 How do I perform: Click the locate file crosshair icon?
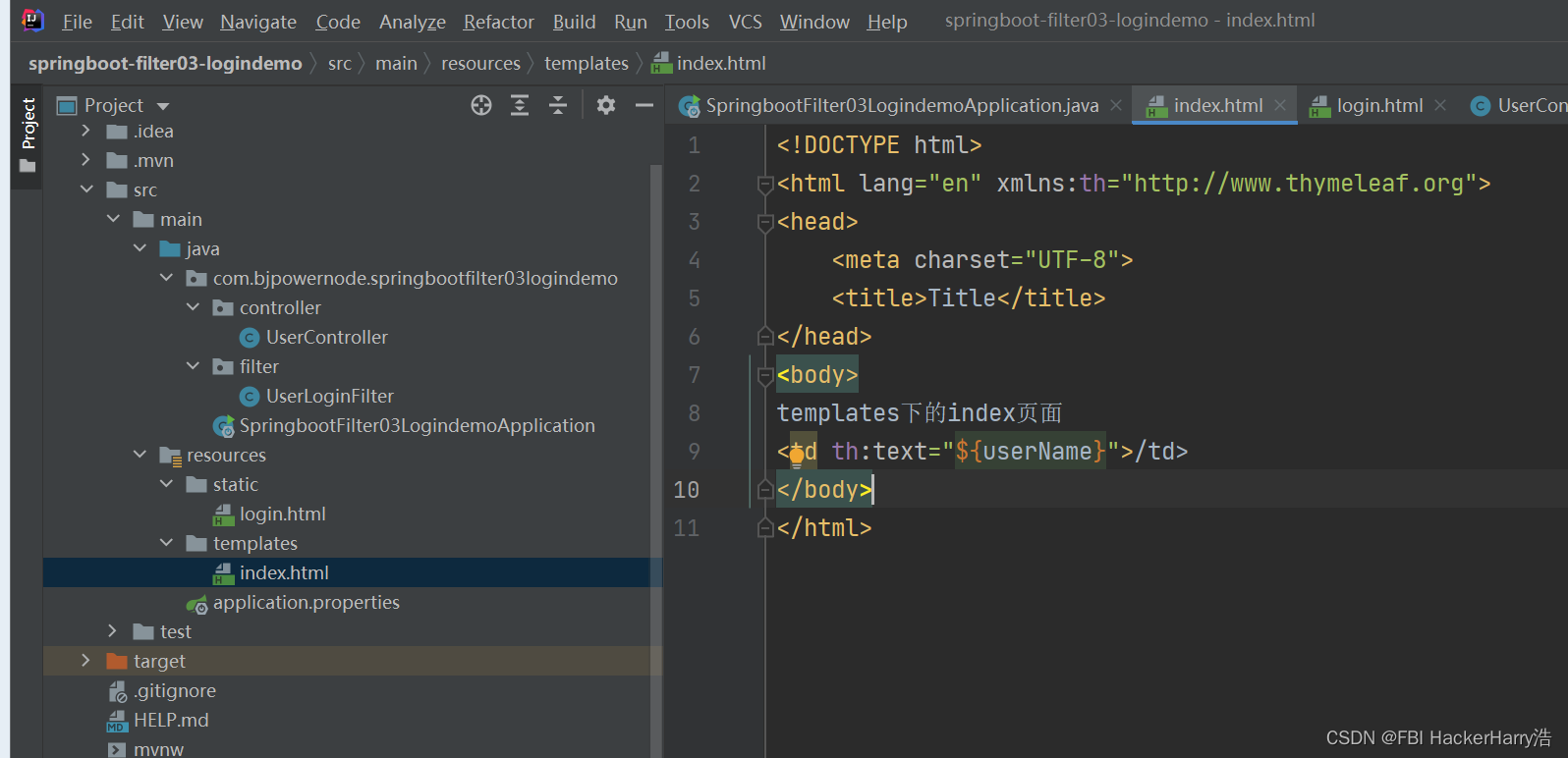481,105
